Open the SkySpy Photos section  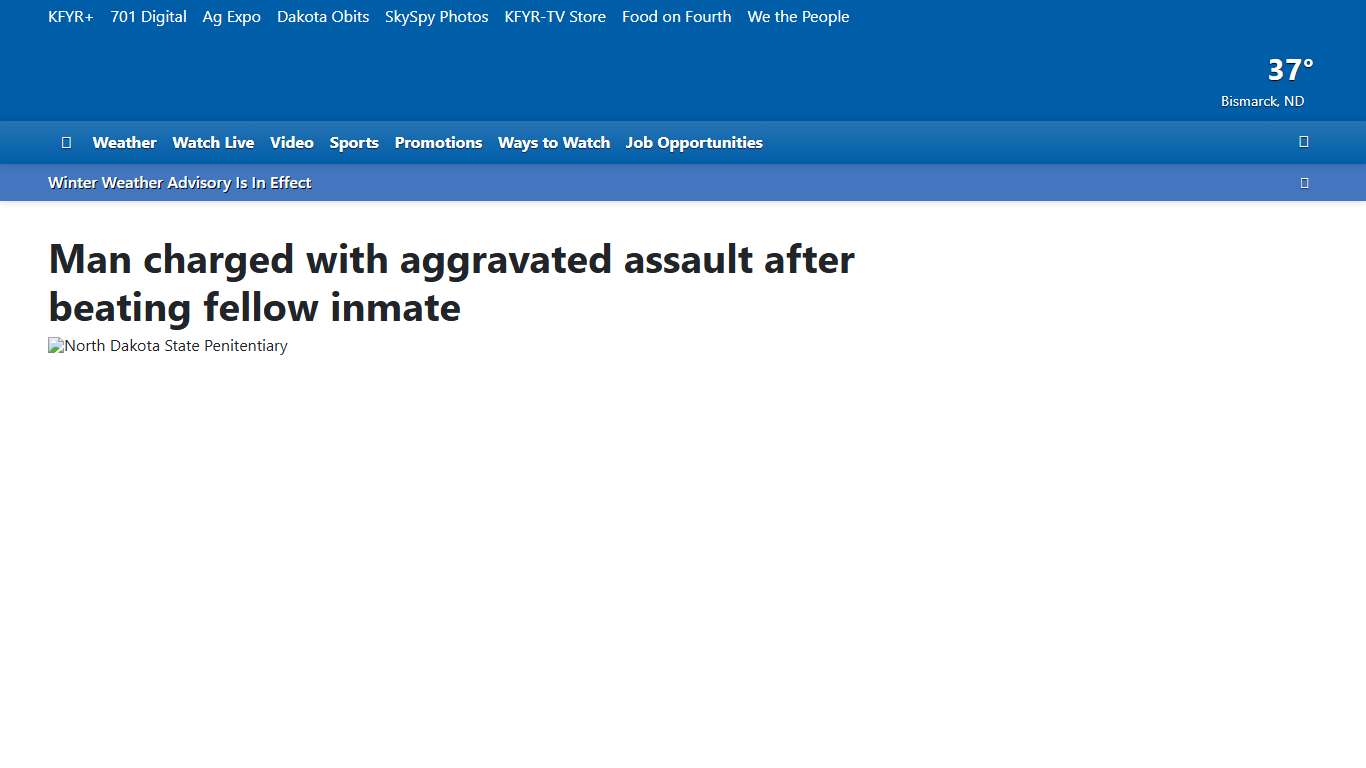point(436,16)
